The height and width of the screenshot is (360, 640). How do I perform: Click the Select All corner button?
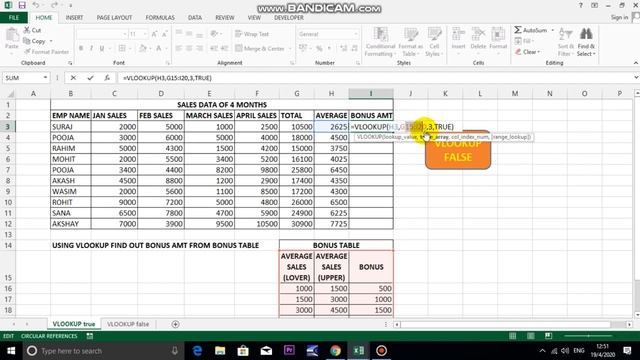coord(8,93)
